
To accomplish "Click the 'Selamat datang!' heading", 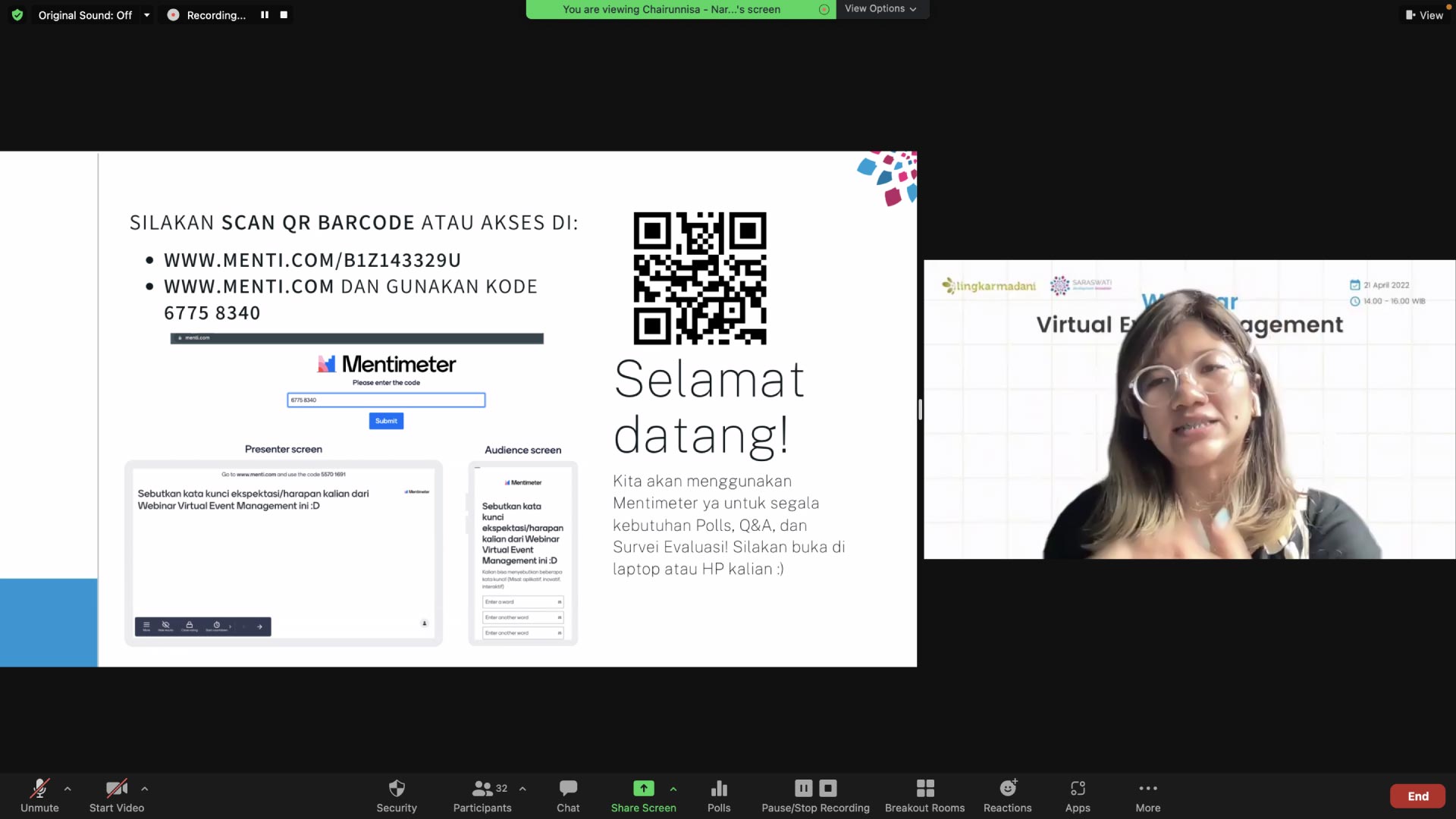I will click(x=709, y=407).
